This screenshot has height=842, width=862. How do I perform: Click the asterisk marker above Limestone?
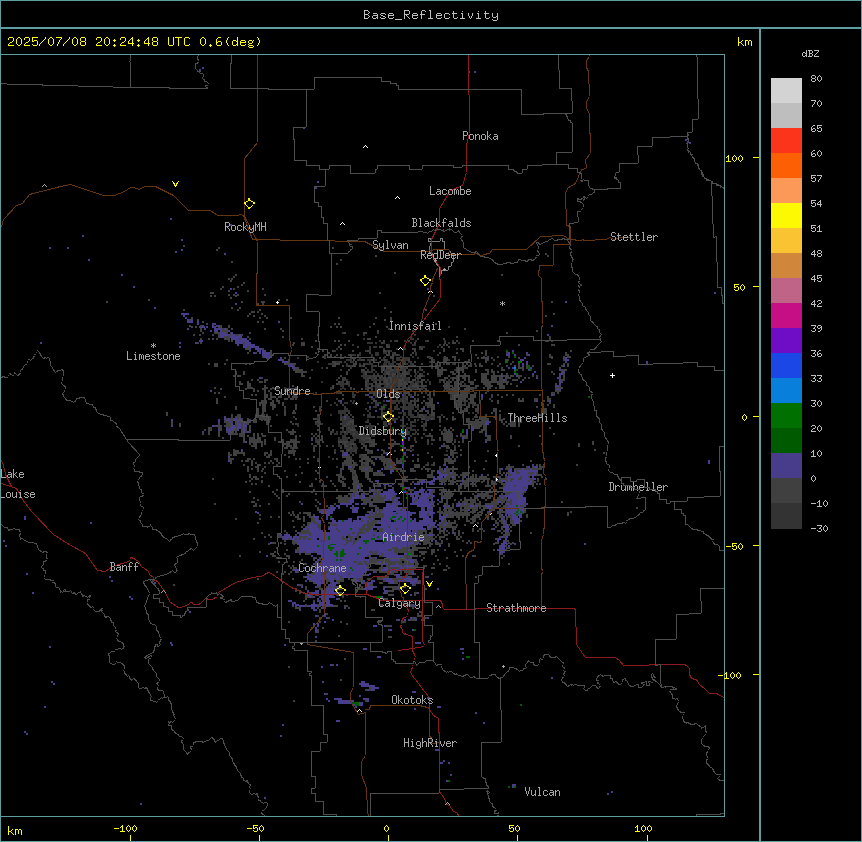coord(153,346)
